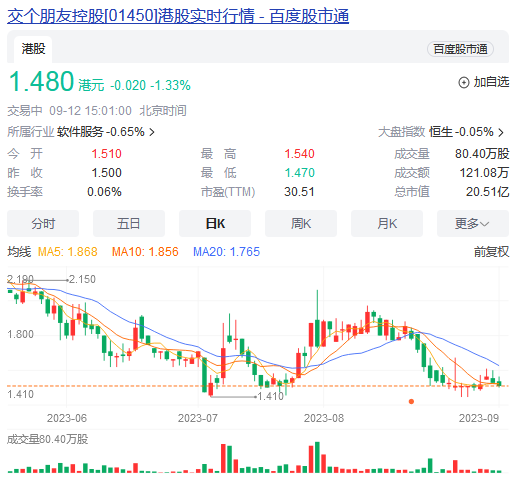Click the MA20 moving average legend

(226, 252)
